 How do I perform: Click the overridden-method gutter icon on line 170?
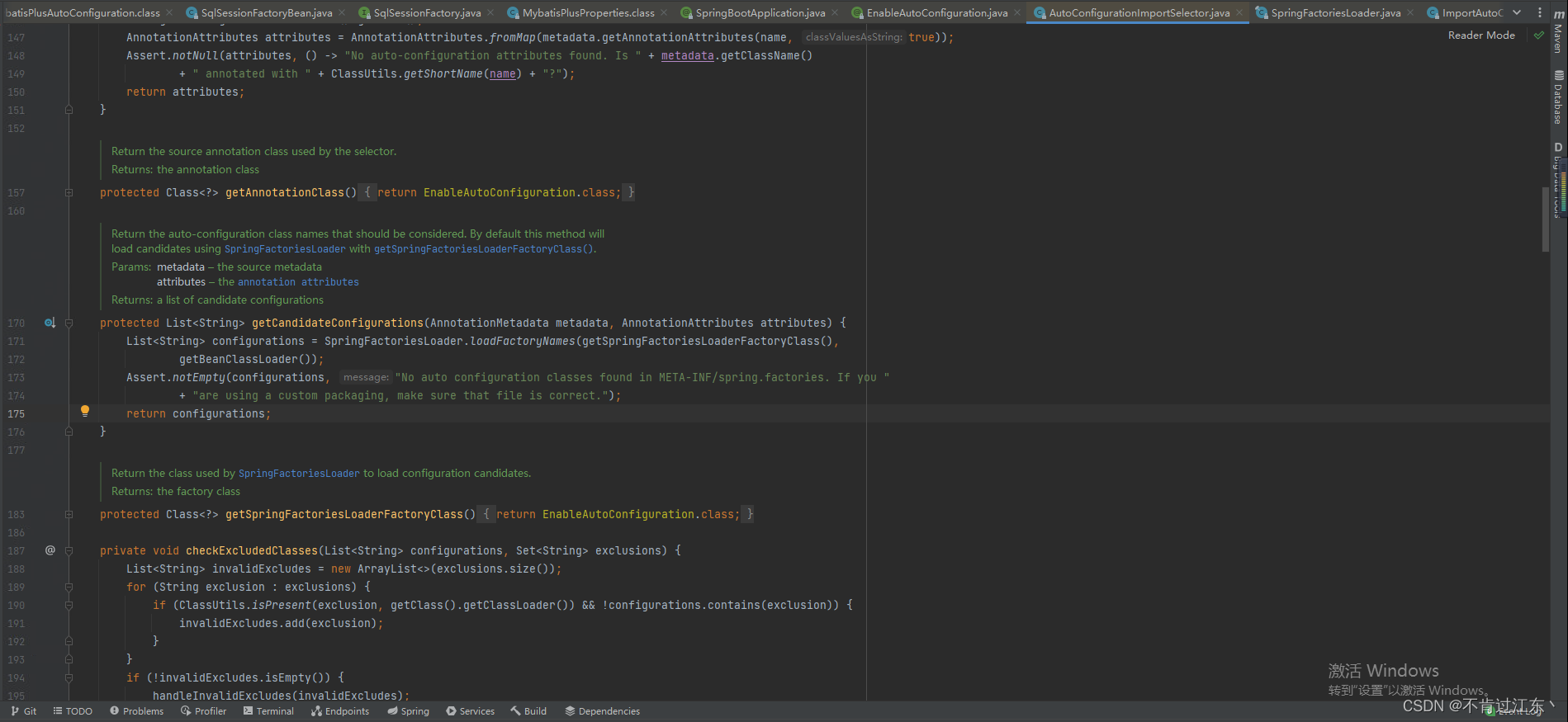pyautogui.click(x=50, y=323)
